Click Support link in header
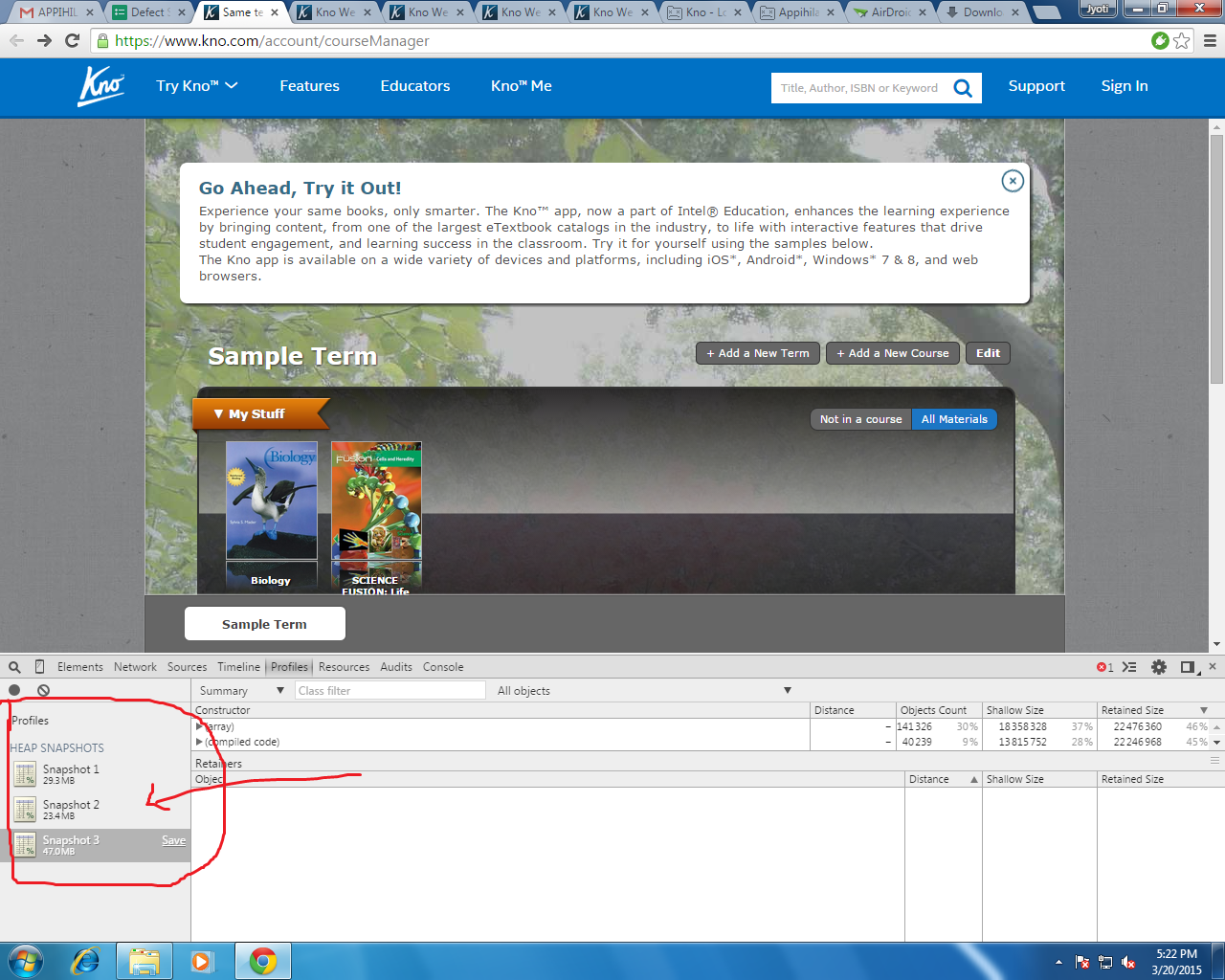 click(1036, 86)
